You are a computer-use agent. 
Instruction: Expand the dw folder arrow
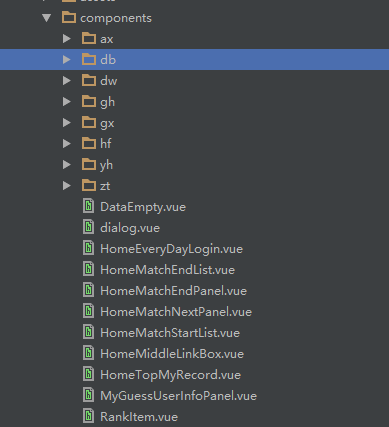(x=67, y=81)
